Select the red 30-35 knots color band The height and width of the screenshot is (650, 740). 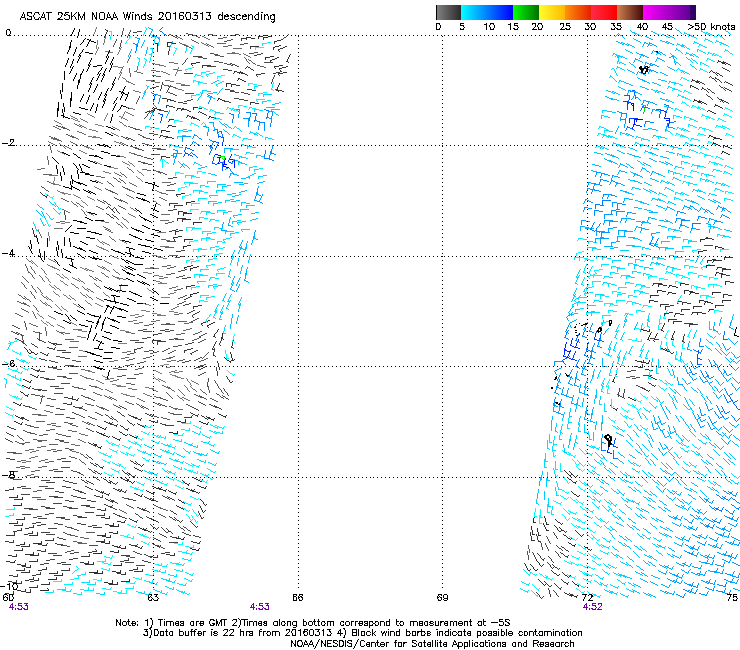pos(604,12)
